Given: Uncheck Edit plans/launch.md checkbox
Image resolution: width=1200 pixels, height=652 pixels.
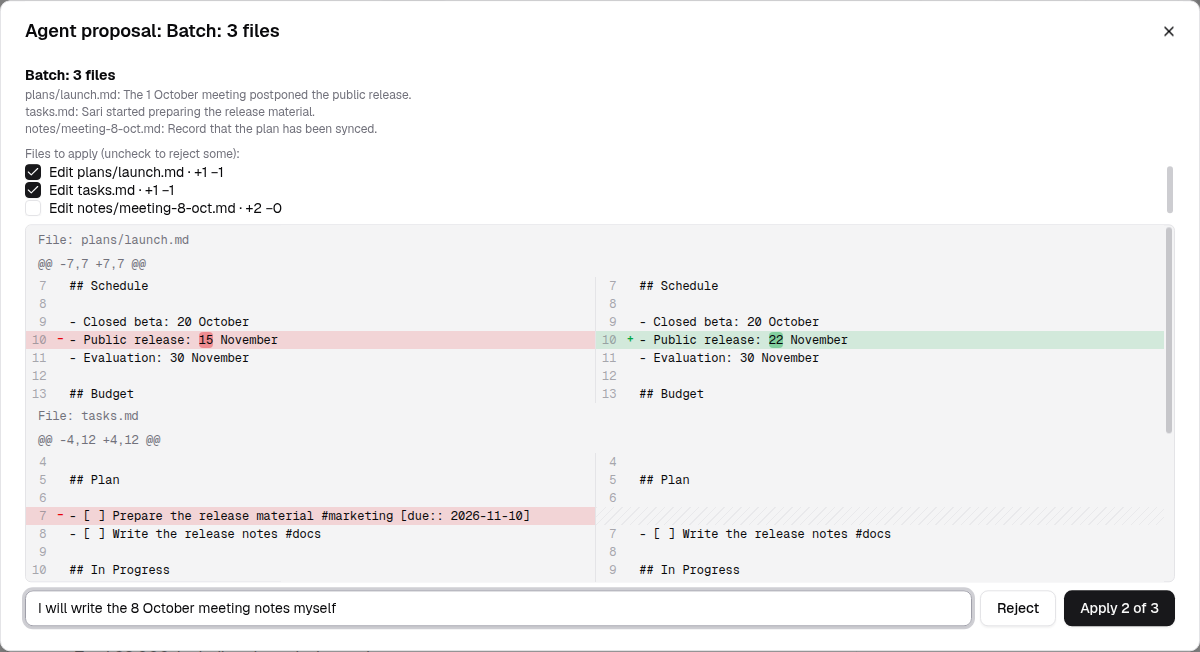Looking at the screenshot, I should click(x=33, y=172).
